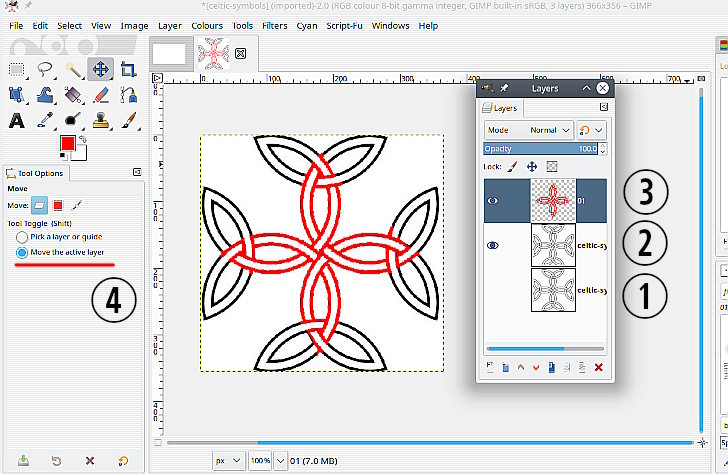This screenshot has height=474, width=728.
Task: Hide layer 01 using its eye icon
Action: pyautogui.click(x=493, y=199)
